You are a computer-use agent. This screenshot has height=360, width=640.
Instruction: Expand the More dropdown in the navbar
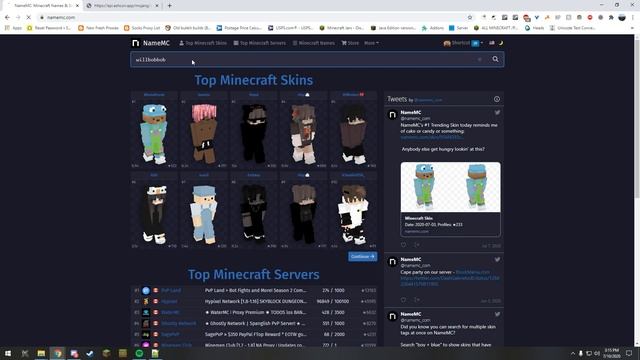click(371, 43)
